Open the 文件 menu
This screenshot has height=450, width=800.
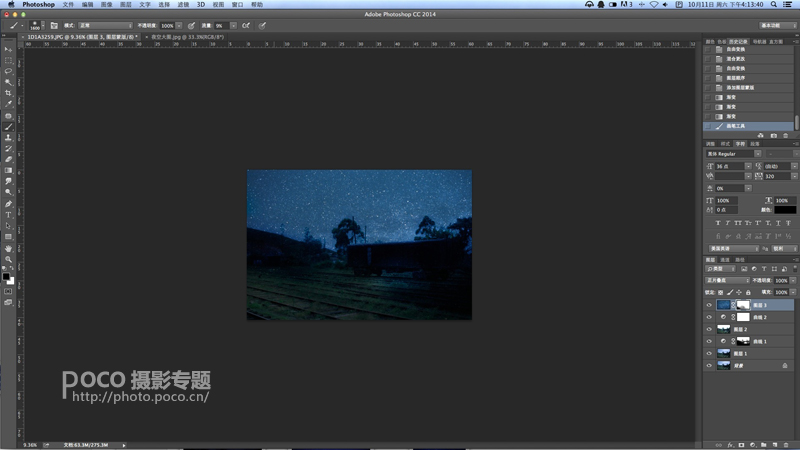click(68, 4)
